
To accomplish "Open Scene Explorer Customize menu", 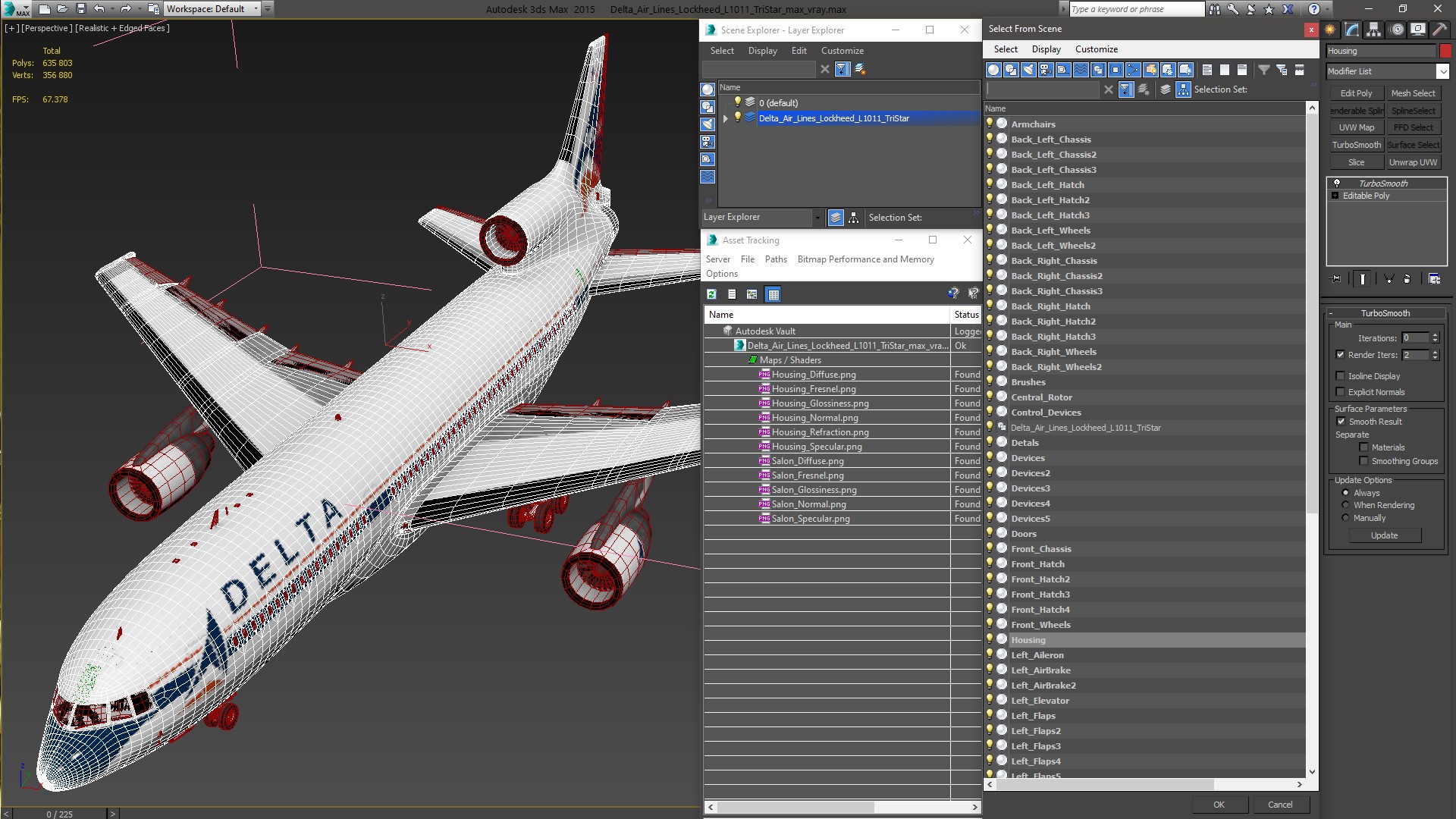I will pos(842,51).
